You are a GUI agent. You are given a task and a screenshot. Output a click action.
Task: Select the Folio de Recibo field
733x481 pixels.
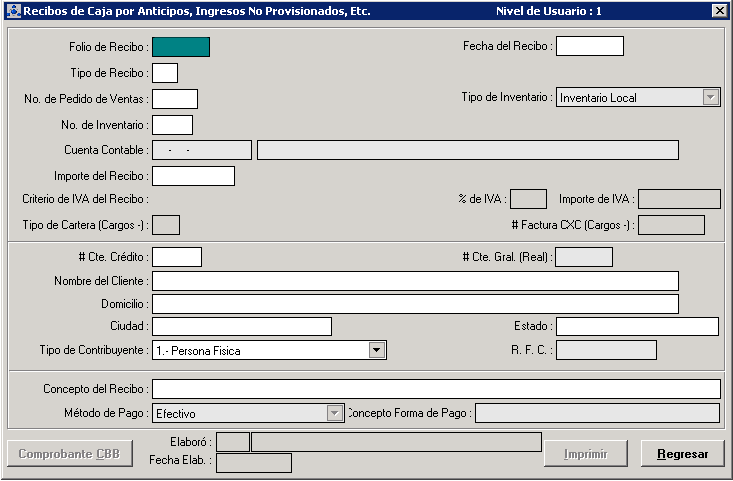[181, 46]
